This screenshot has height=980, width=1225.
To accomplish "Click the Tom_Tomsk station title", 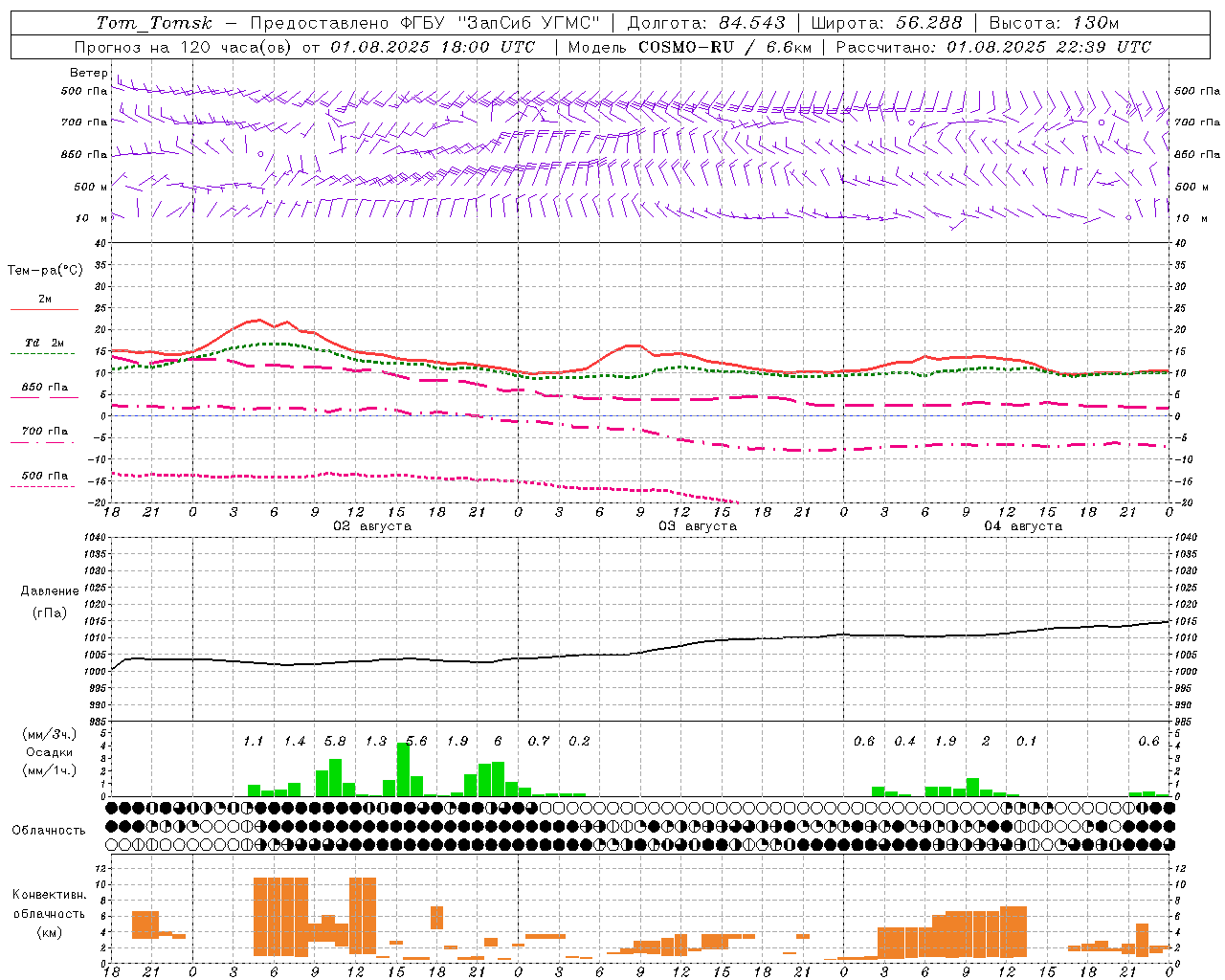I will [x=154, y=23].
